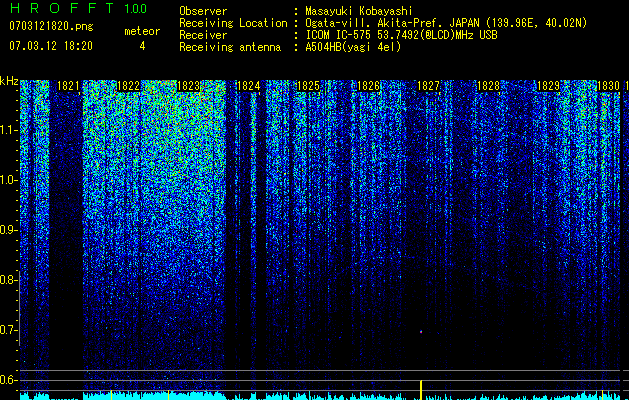Click the 1.0 frequency axis label
This screenshot has width=629, height=400.
[x=9, y=180]
